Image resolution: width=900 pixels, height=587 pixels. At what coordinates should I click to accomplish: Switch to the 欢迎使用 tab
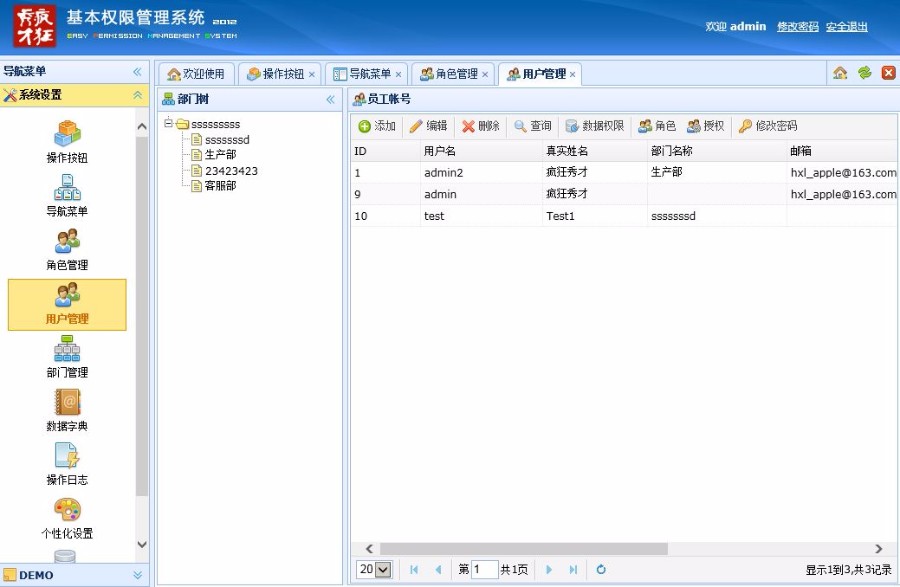click(x=196, y=74)
